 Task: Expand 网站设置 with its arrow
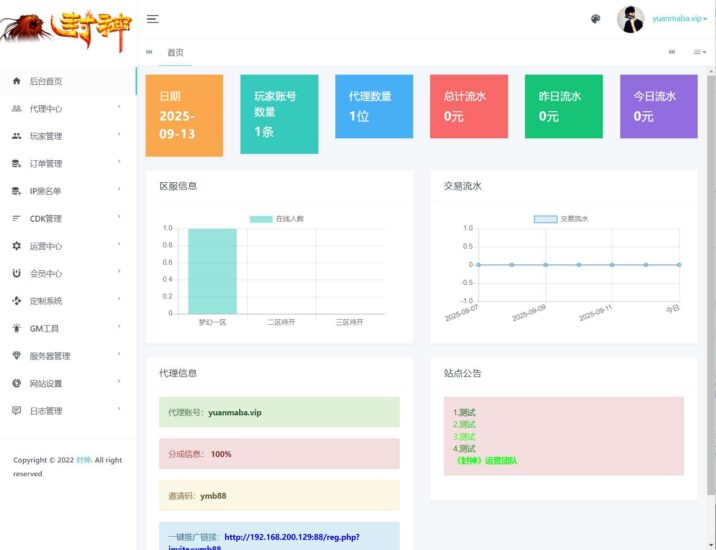pos(119,381)
